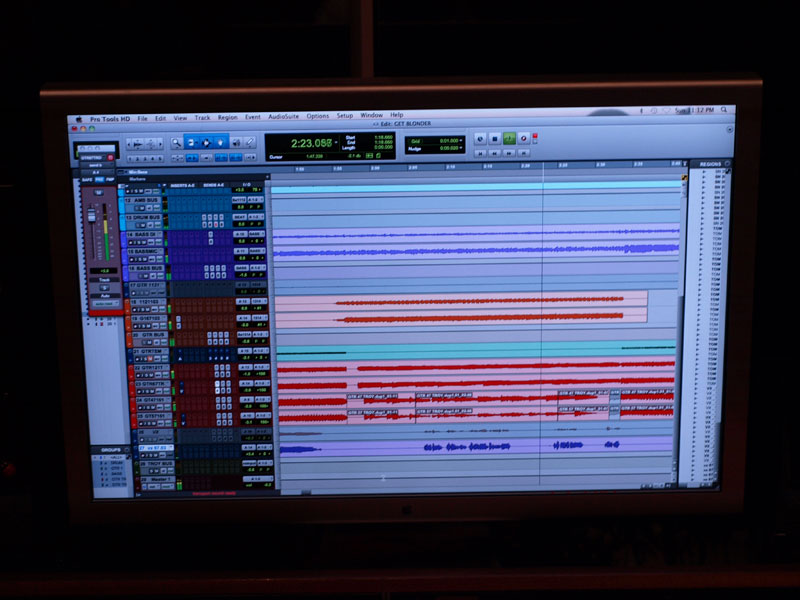Select the 28 TROY BUS track name
Screen dimensions: 800x600
[x=155, y=463]
